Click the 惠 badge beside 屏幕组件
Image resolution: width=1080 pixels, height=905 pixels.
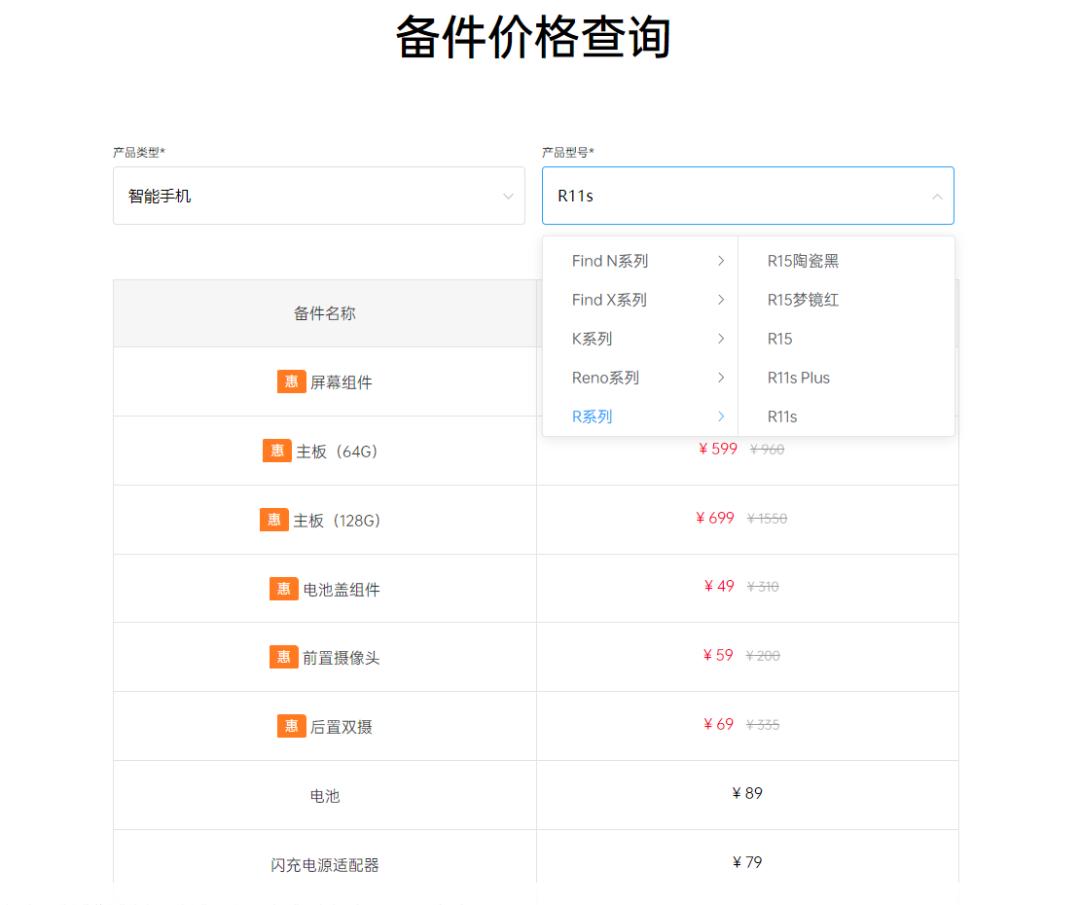point(291,382)
